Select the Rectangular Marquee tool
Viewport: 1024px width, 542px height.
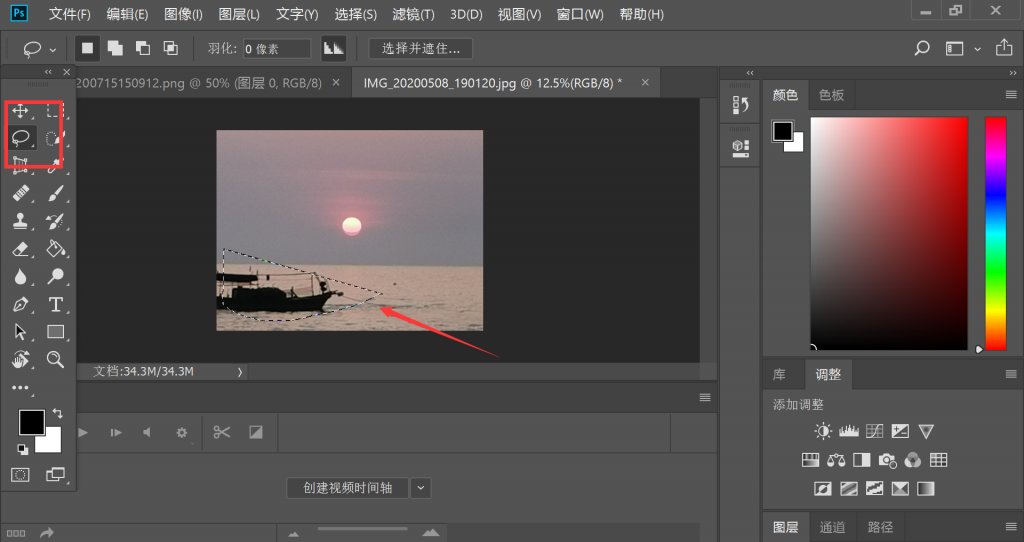(x=55, y=111)
